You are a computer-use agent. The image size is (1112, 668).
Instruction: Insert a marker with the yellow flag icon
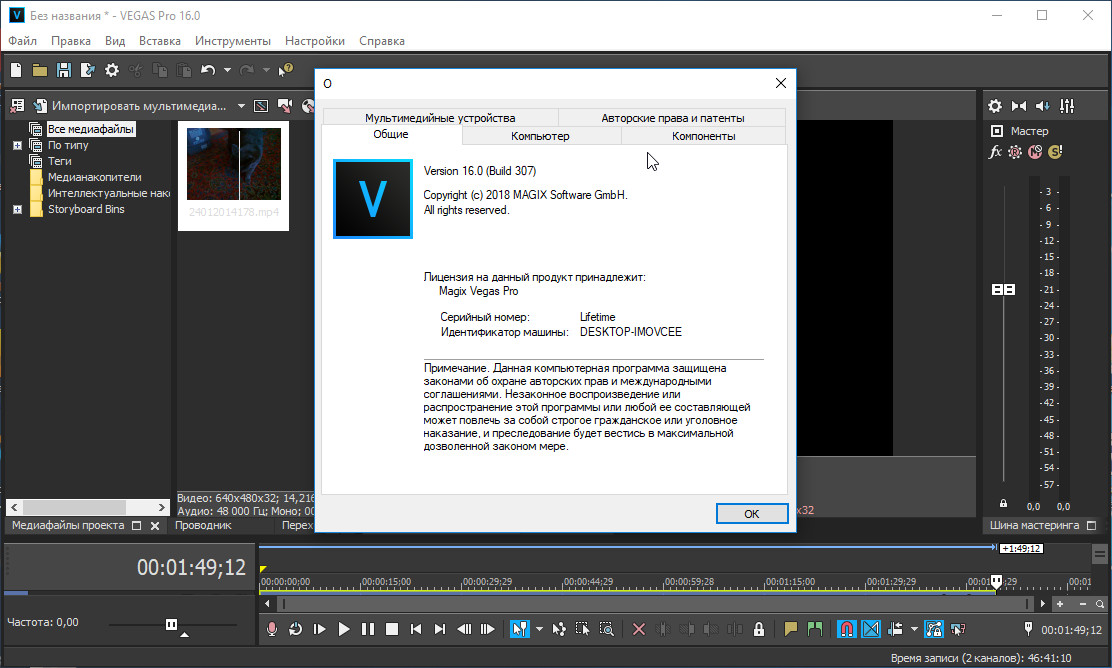[x=791, y=629]
